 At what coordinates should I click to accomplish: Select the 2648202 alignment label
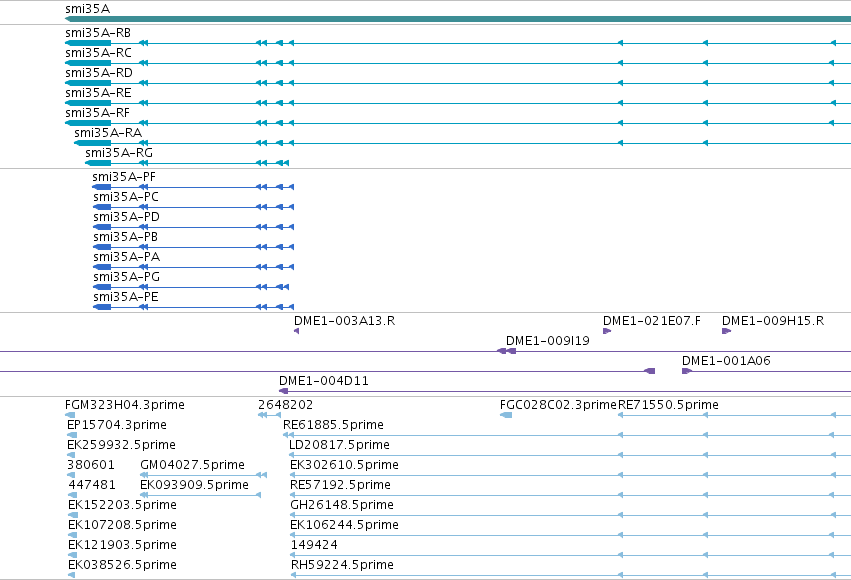tap(285, 405)
